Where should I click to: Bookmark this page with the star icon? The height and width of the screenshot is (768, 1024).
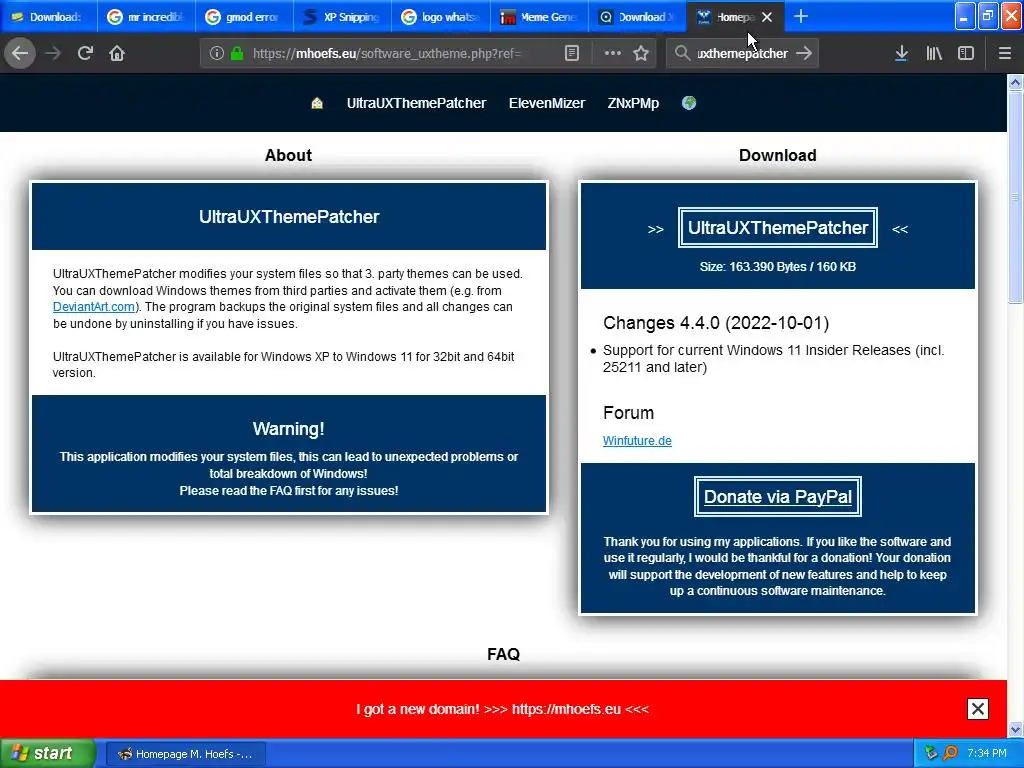[x=641, y=53]
